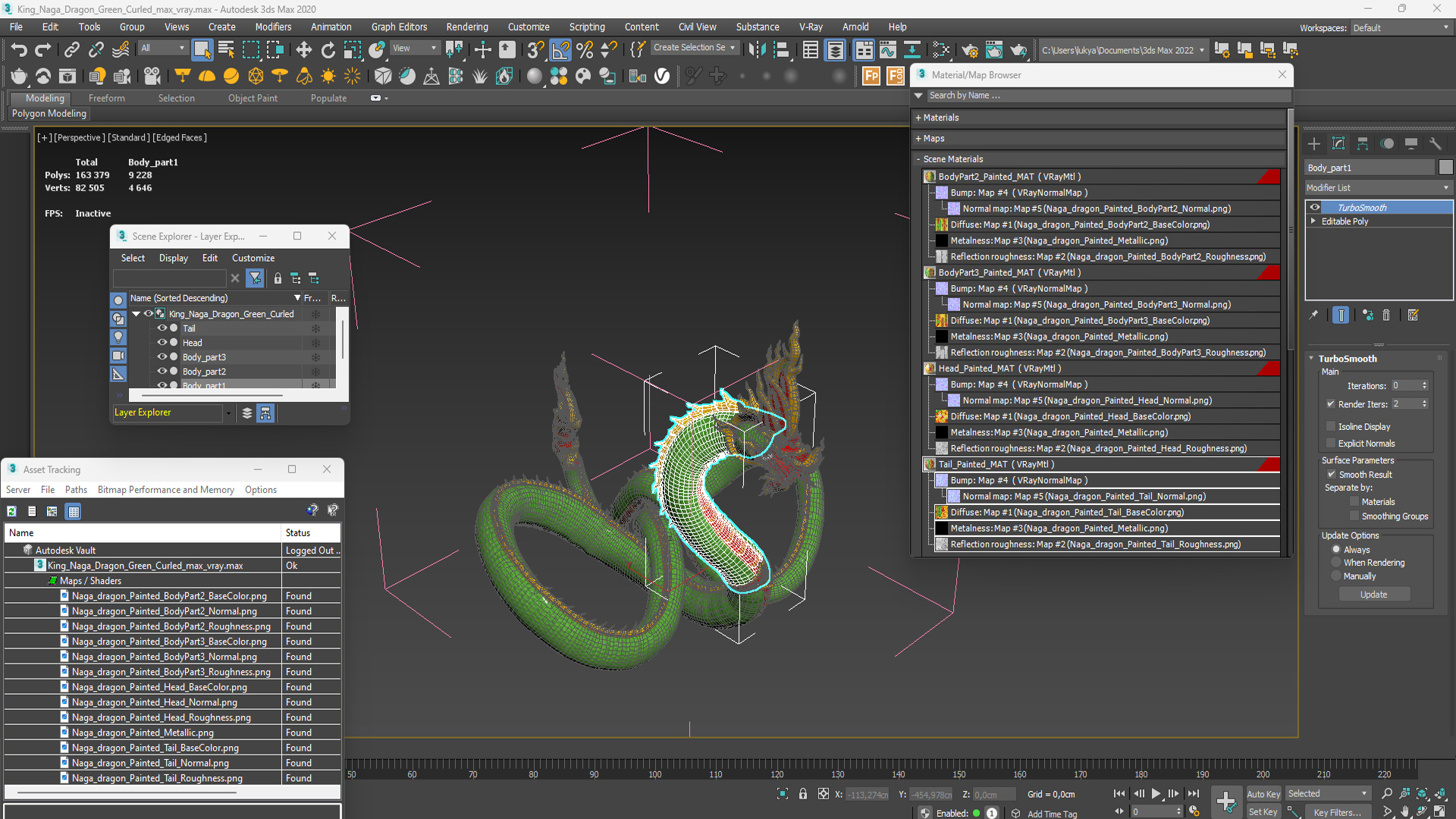Toggle the Percent Snap icon
The width and height of the screenshot is (1456, 819).
point(585,50)
